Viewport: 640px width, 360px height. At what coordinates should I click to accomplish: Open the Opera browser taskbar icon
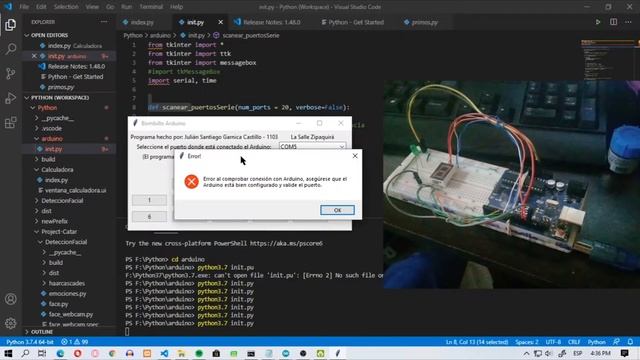[x=78, y=353]
